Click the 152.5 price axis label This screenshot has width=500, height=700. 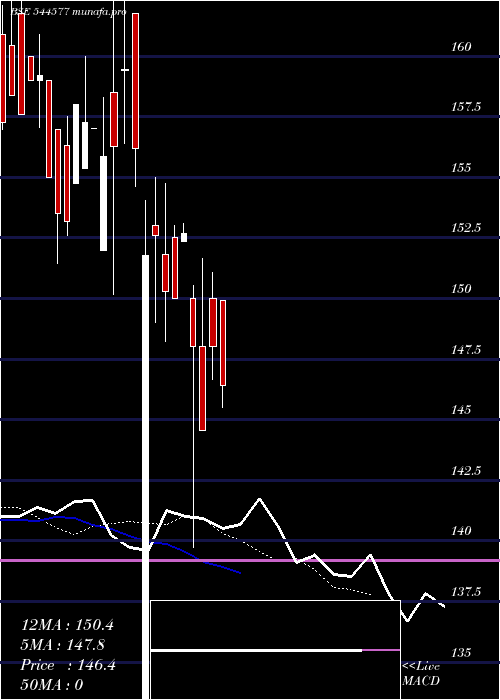466,228
